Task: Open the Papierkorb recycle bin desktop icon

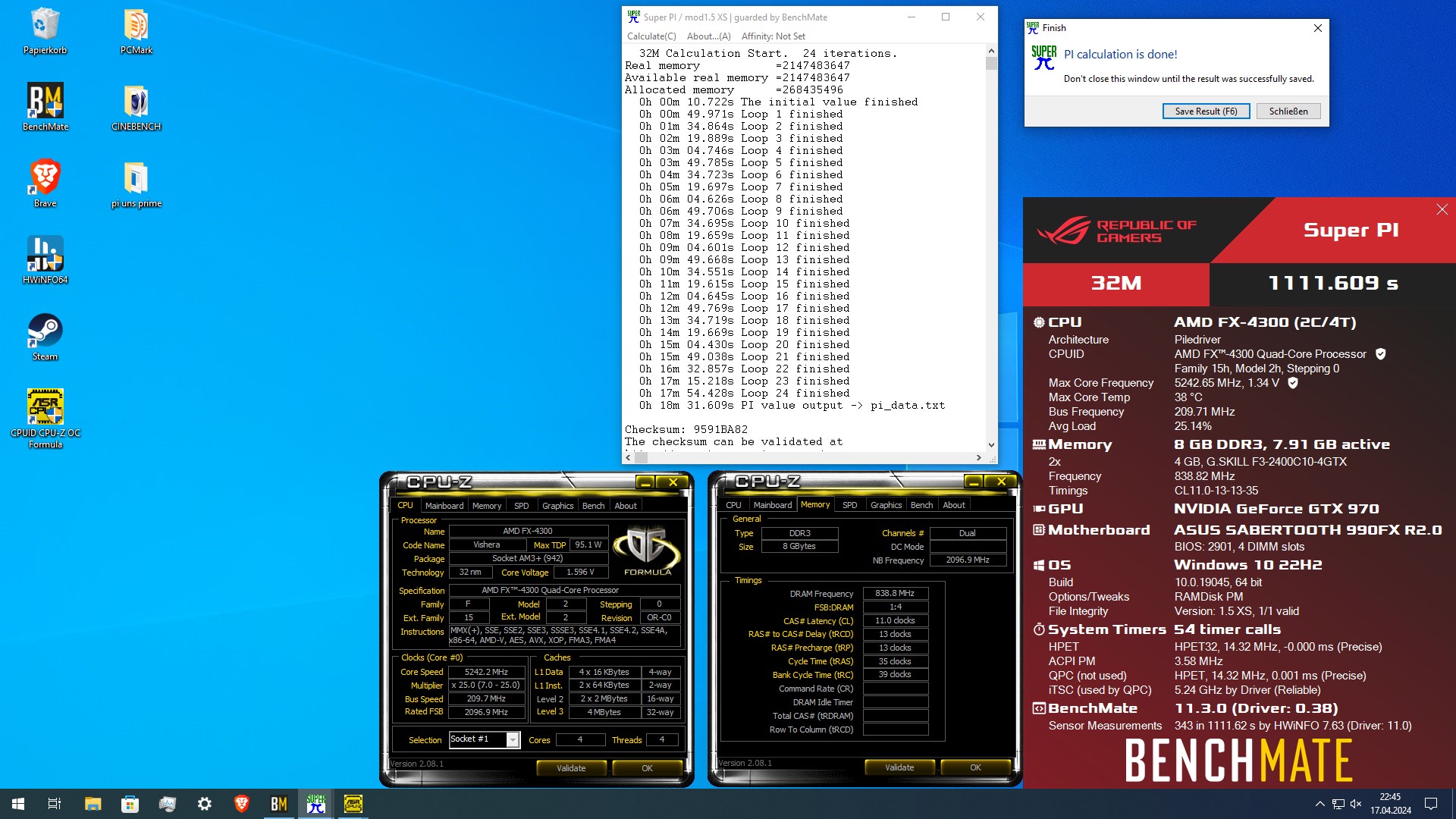Action: pos(45,32)
